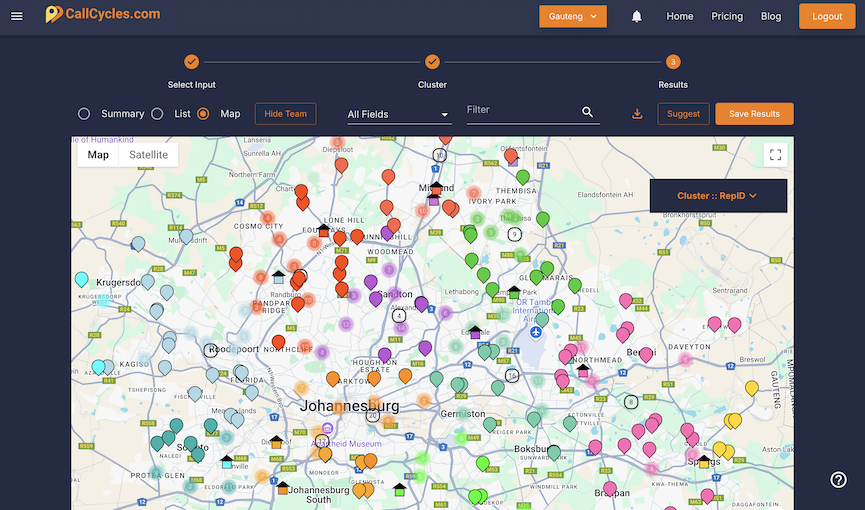Click the download results icon
The width and height of the screenshot is (865, 510).
[637, 114]
